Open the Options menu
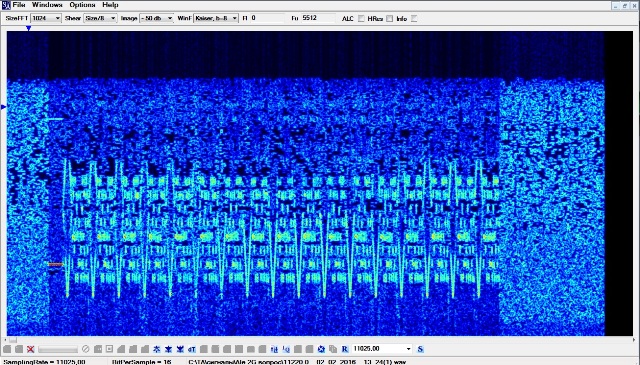This screenshot has width=640, height=365. (82, 5)
